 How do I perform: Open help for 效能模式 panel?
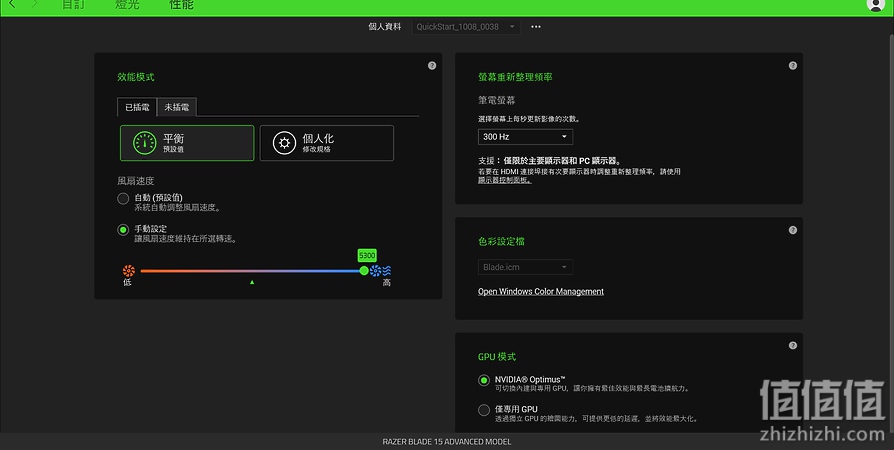click(432, 66)
